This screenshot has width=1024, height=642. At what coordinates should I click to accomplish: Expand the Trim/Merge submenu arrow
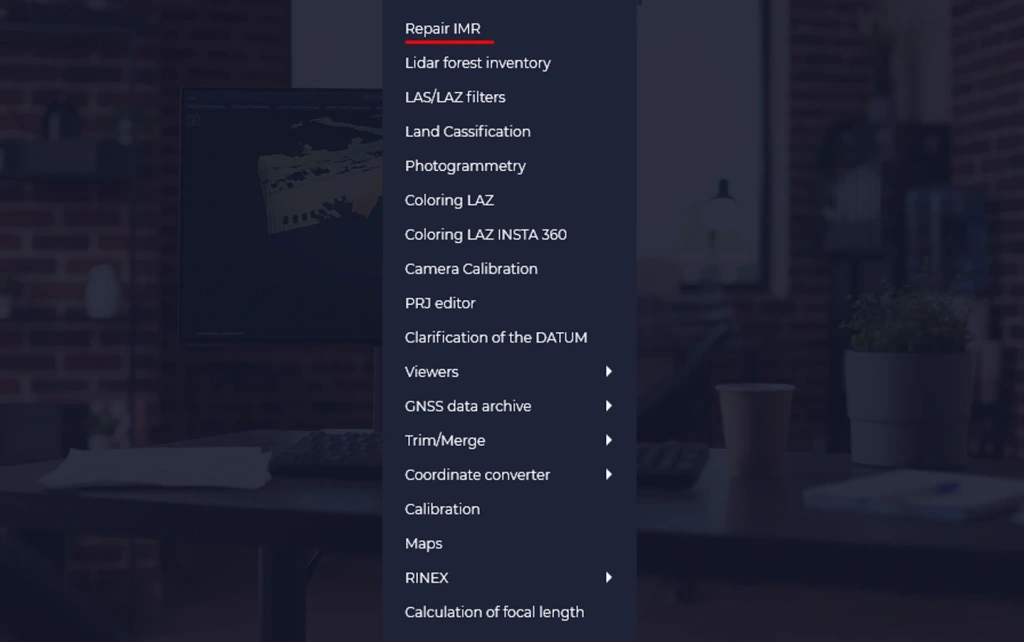609,440
